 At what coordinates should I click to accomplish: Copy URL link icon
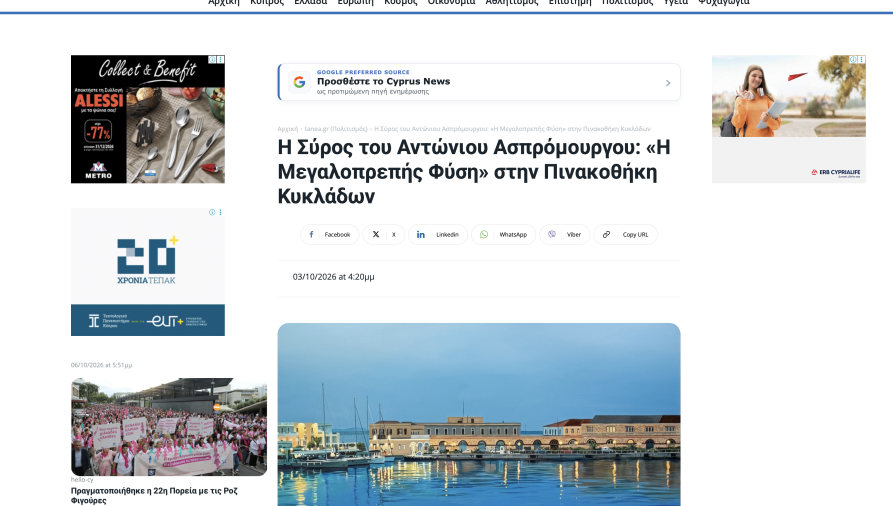(607, 234)
